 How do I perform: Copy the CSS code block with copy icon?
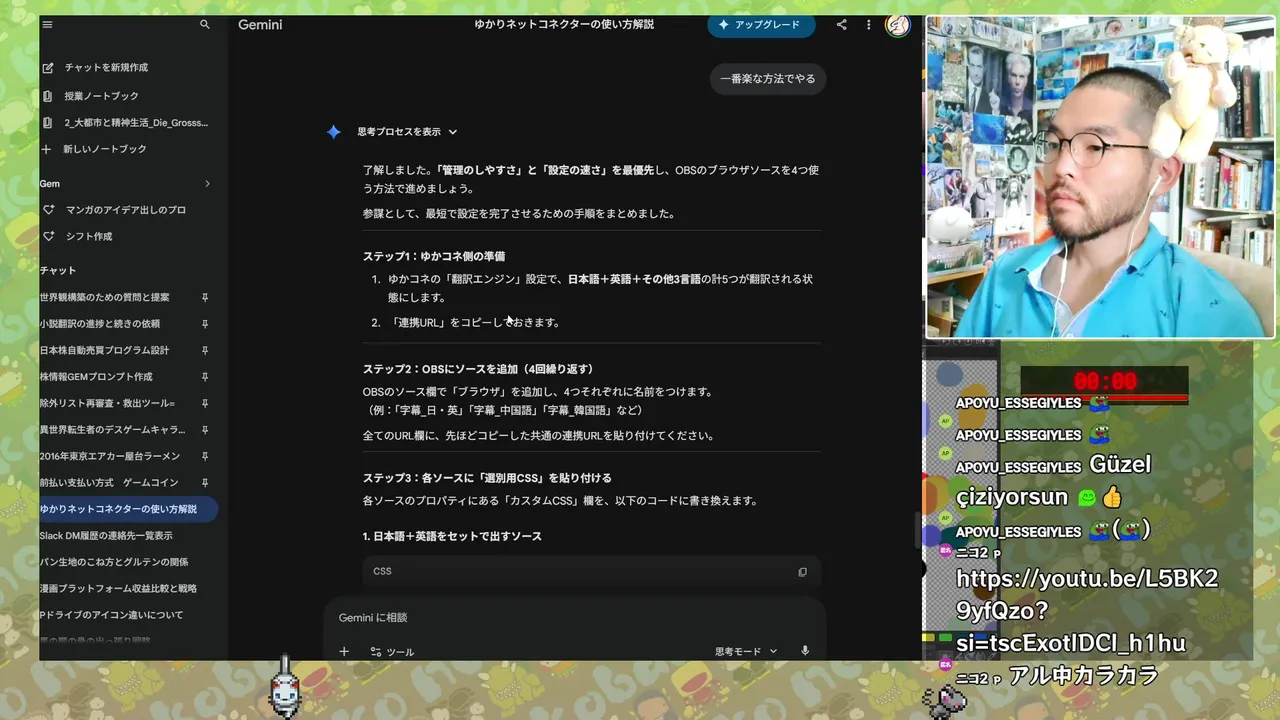click(802, 572)
